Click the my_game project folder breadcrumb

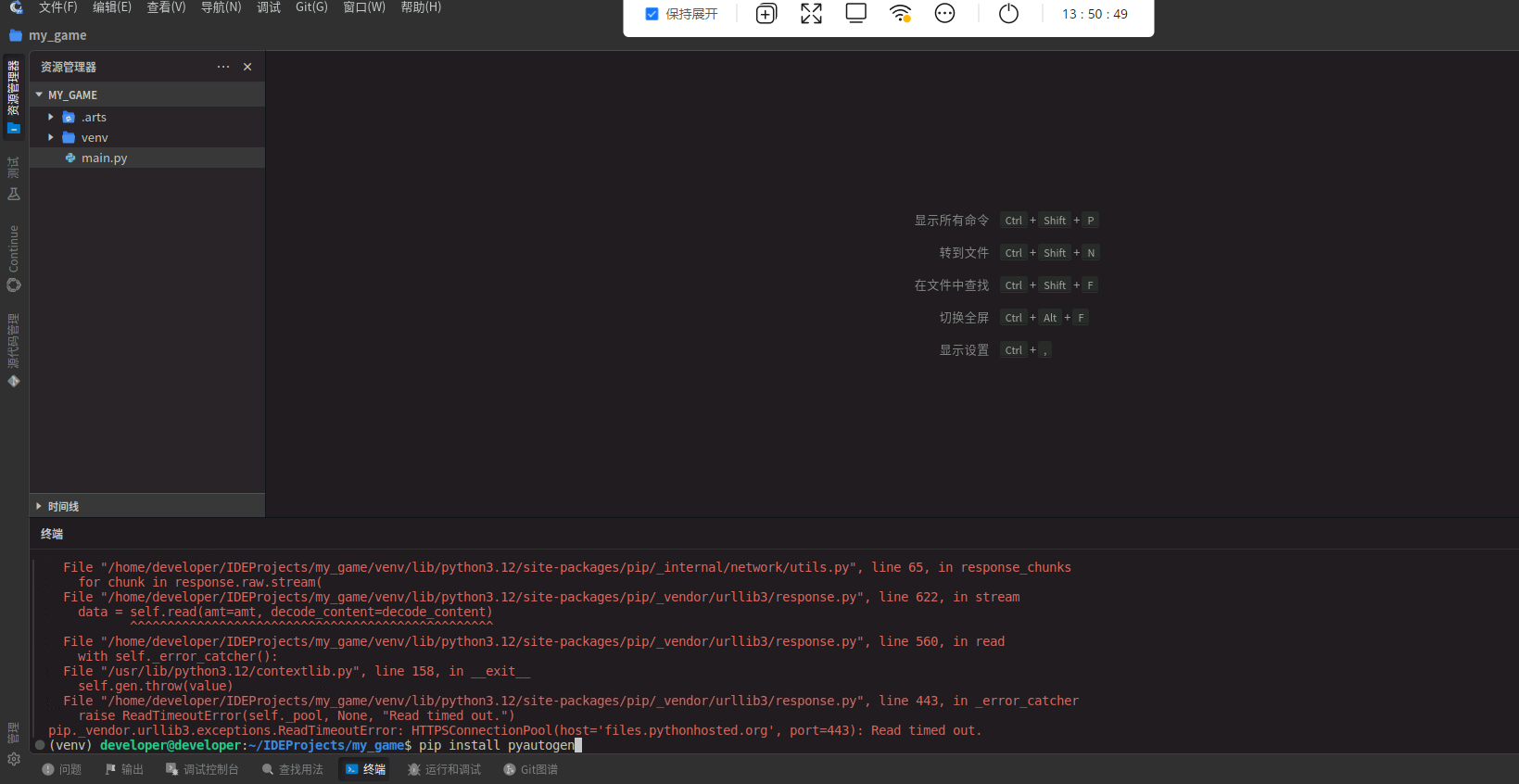click(x=48, y=35)
